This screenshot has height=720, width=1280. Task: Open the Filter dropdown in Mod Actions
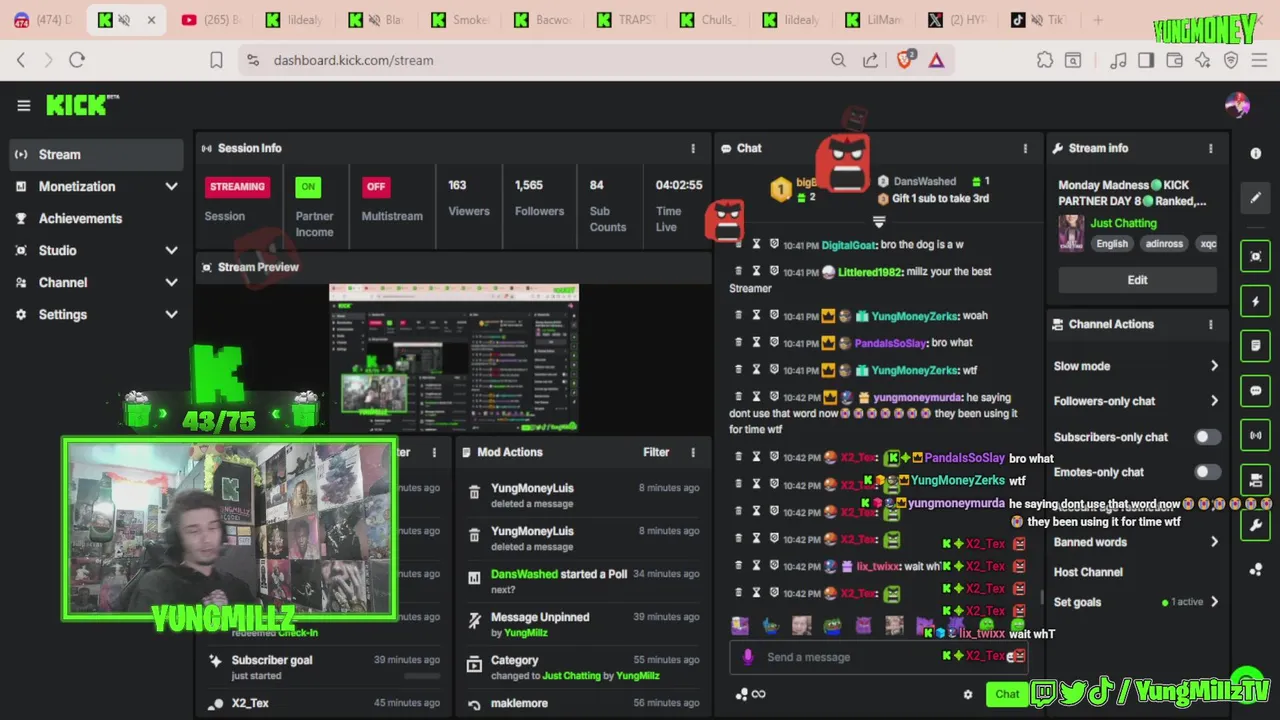tap(656, 452)
